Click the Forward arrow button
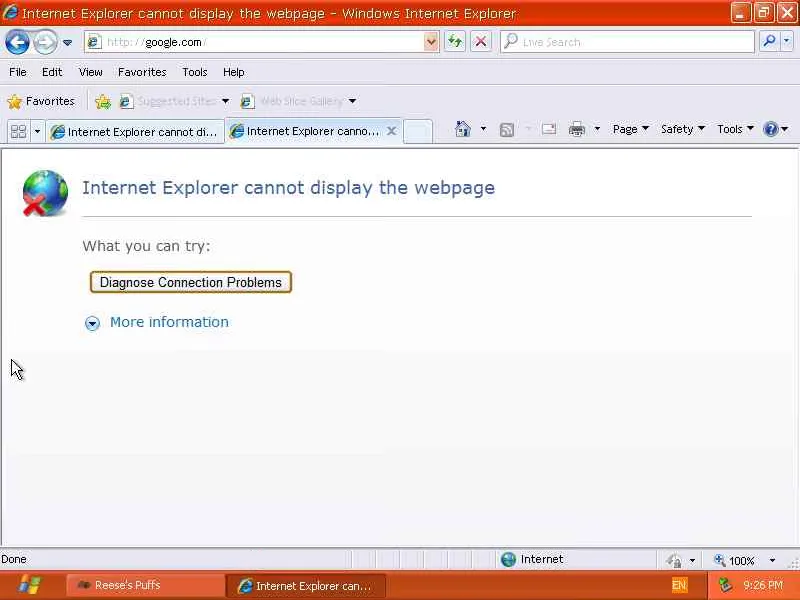 pos(45,42)
